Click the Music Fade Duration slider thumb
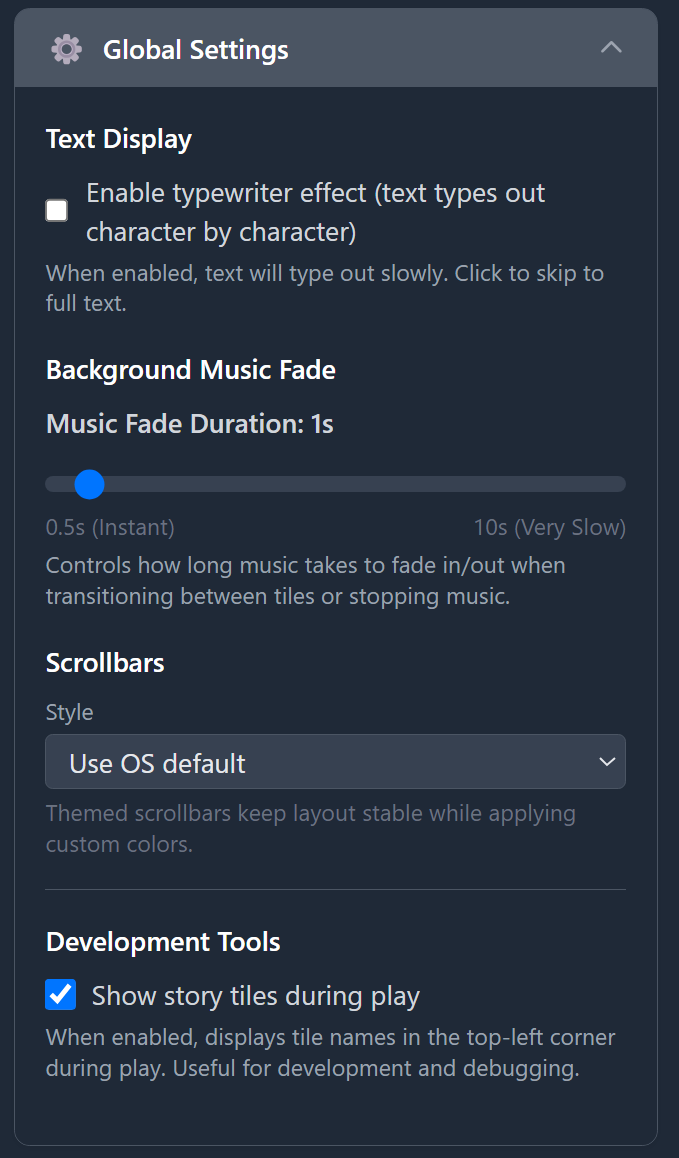The height and width of the screenshot is (1158, 679). [x=90, y=484]
